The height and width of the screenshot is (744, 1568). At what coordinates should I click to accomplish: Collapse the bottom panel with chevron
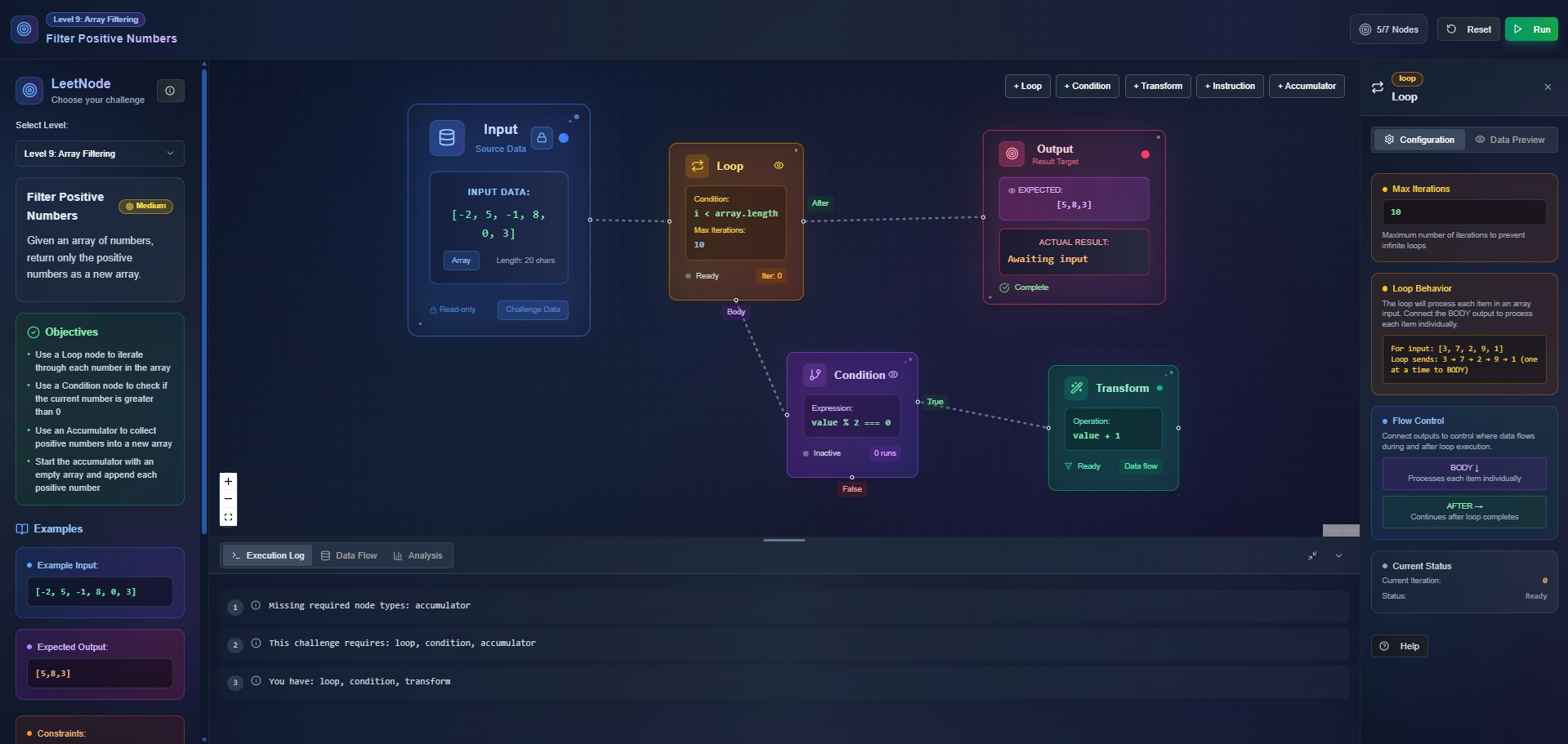coord(1338,555)
